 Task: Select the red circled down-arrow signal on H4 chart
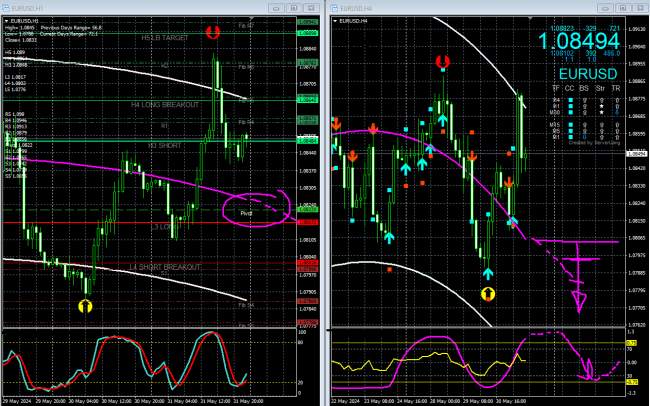coord(443,62)
